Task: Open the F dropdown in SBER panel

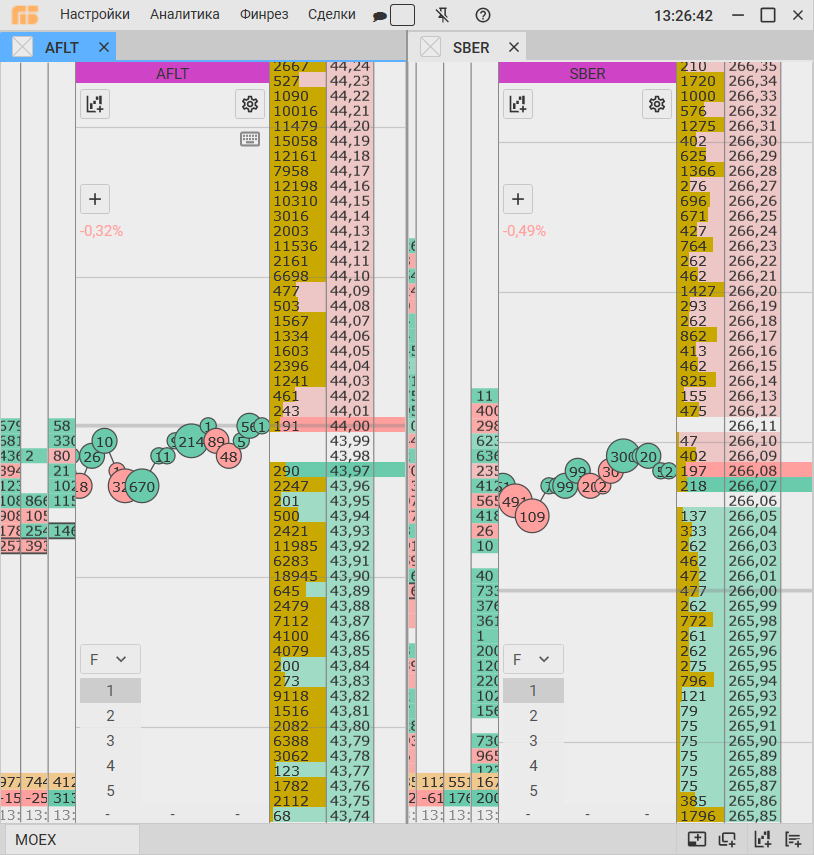Action: 533,659
